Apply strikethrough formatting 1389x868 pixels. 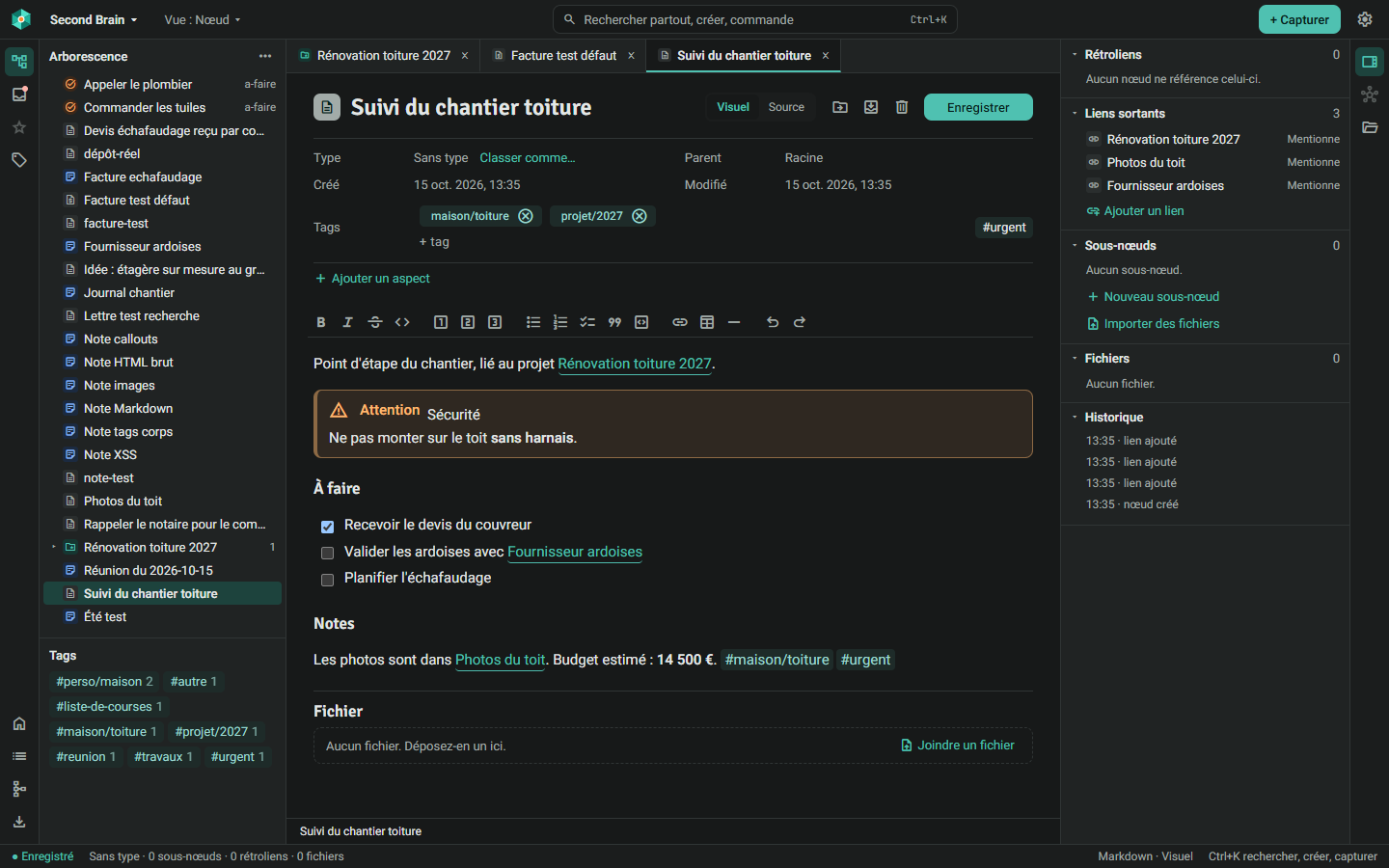pos(375,322)
